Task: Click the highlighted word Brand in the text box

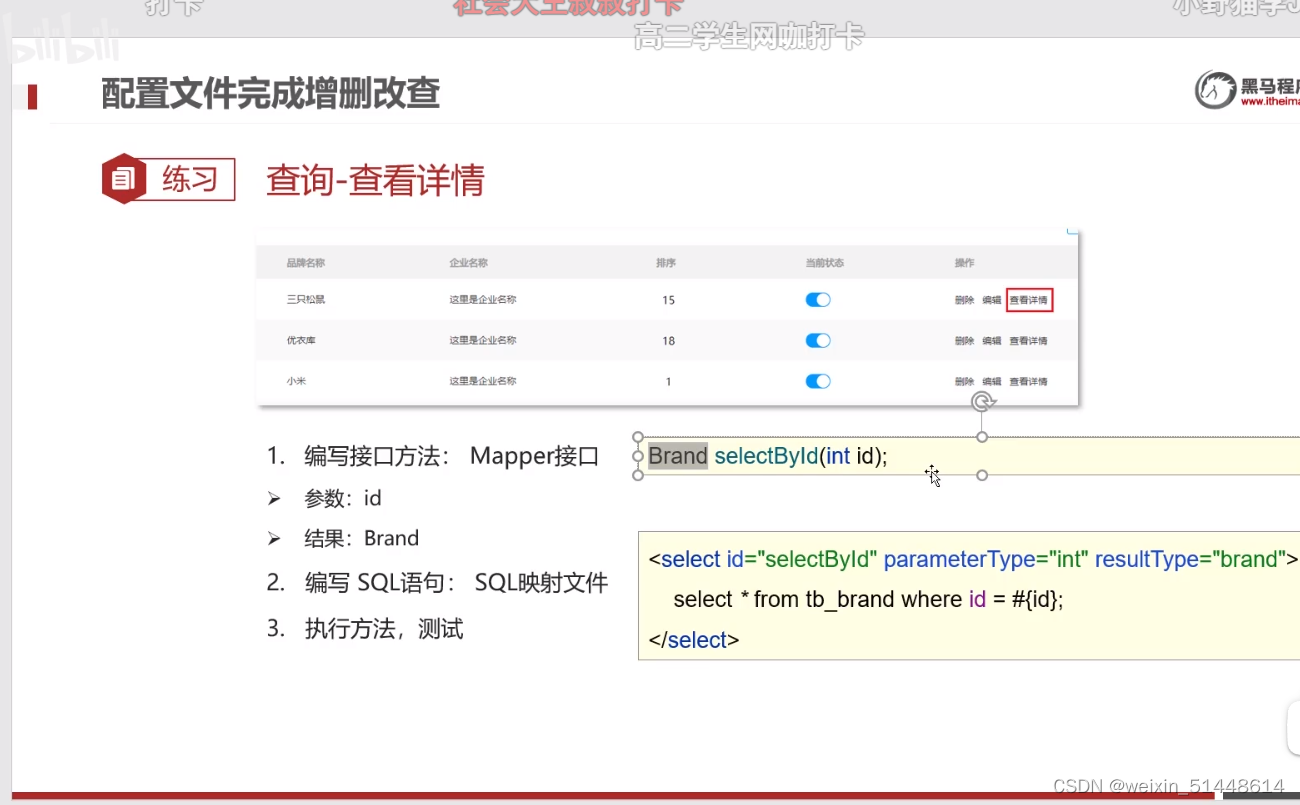Action: (678, 456)
